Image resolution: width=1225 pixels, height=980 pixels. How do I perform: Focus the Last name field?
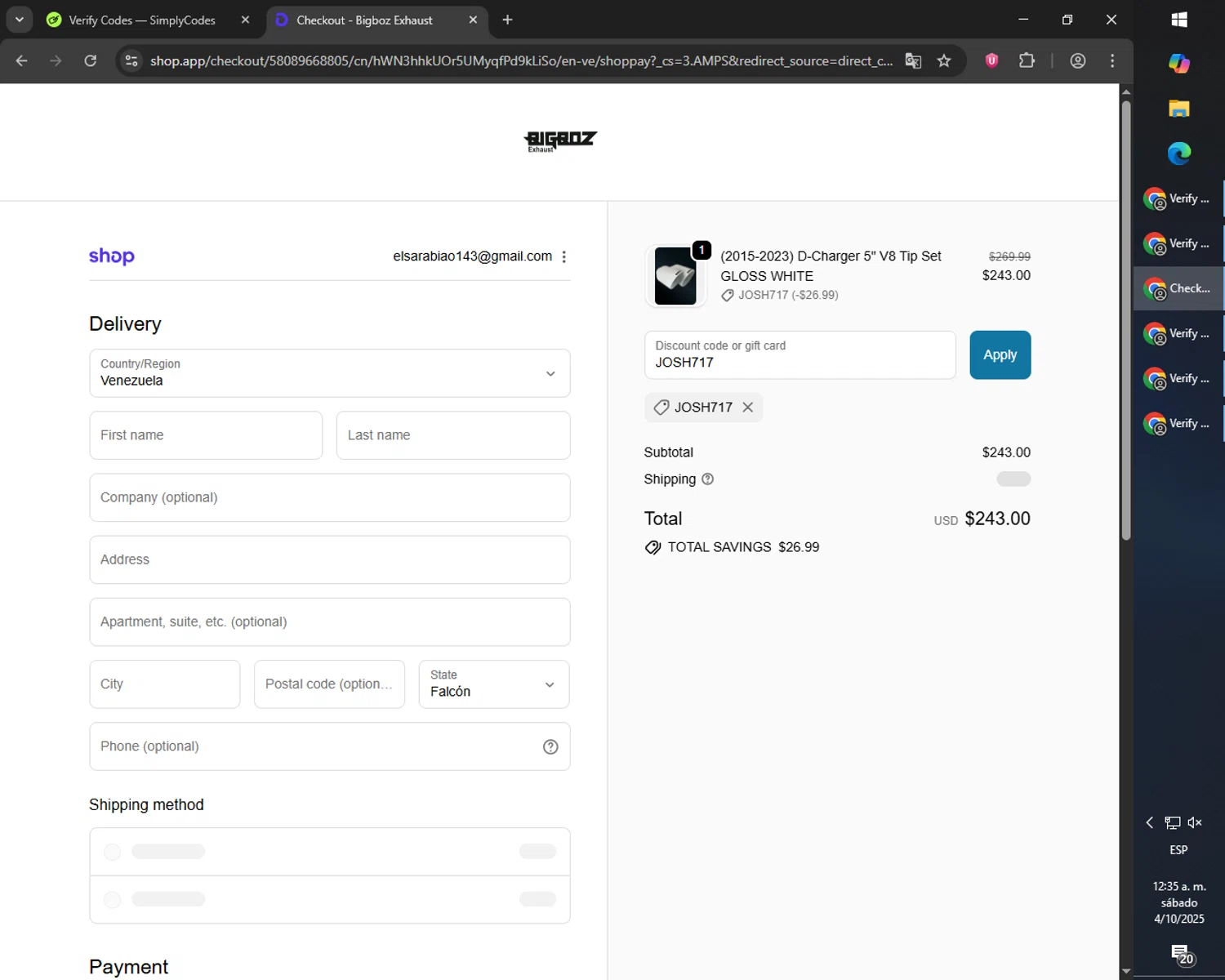(453, 435)
